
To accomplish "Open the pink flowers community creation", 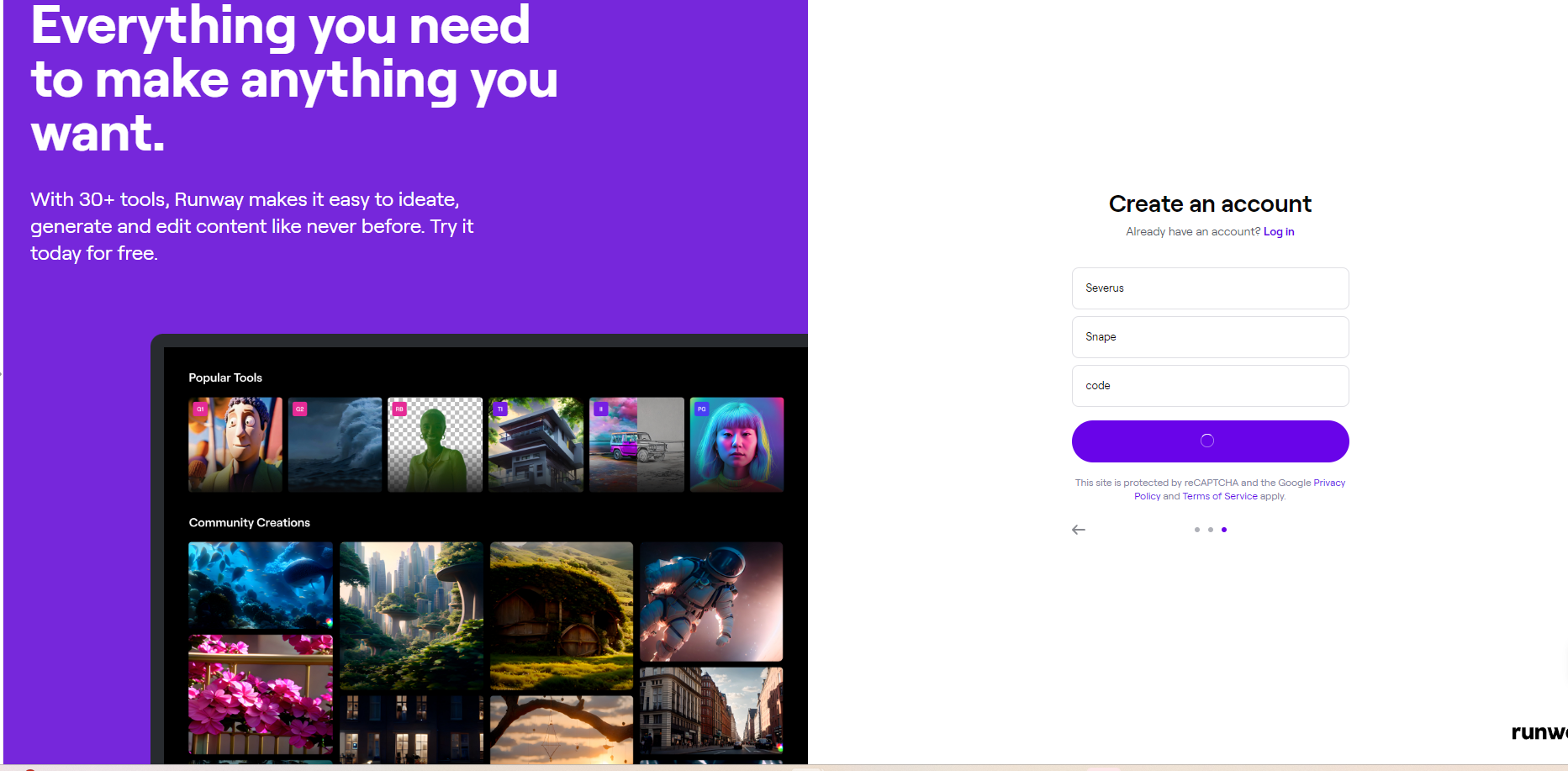I will coord(261,694).
